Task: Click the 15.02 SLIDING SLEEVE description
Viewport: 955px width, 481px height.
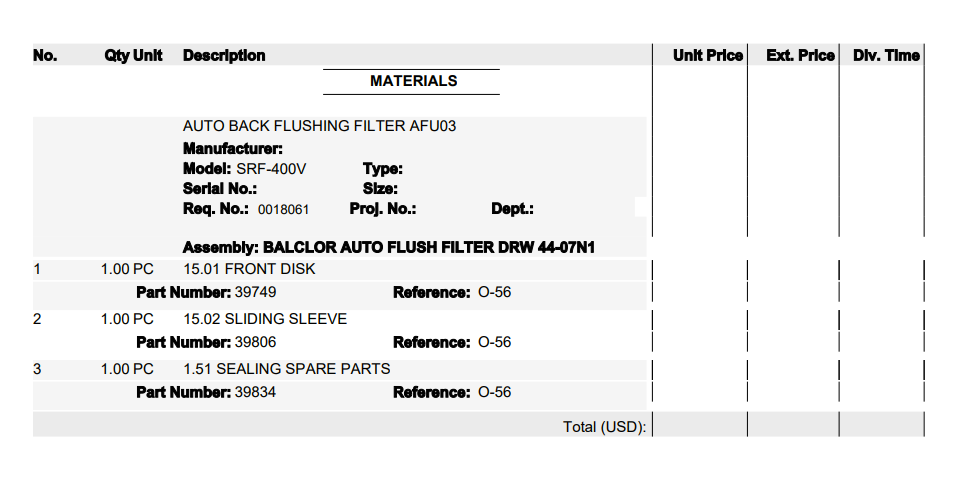Action: (265, 319)
